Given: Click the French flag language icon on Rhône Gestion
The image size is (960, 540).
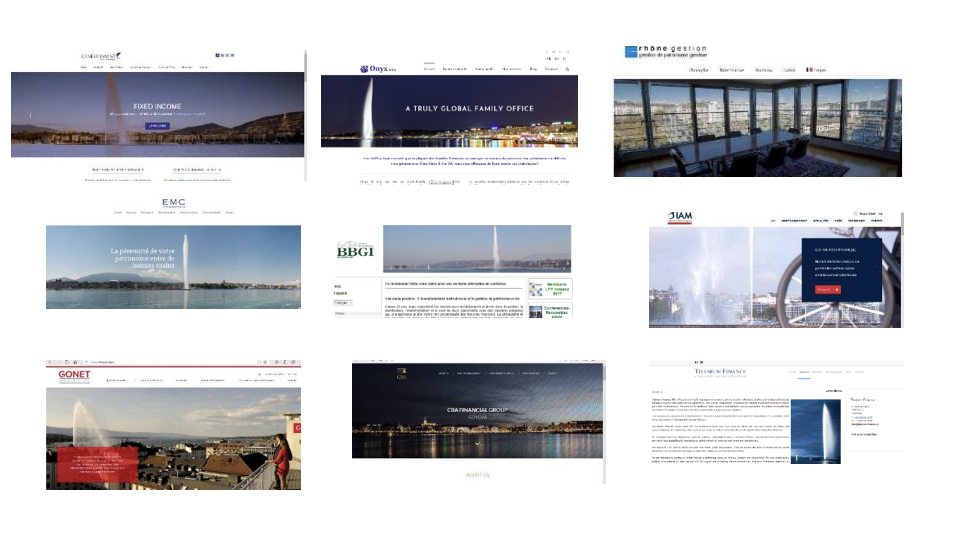Looking at the screenshot, I should (809, 70).
